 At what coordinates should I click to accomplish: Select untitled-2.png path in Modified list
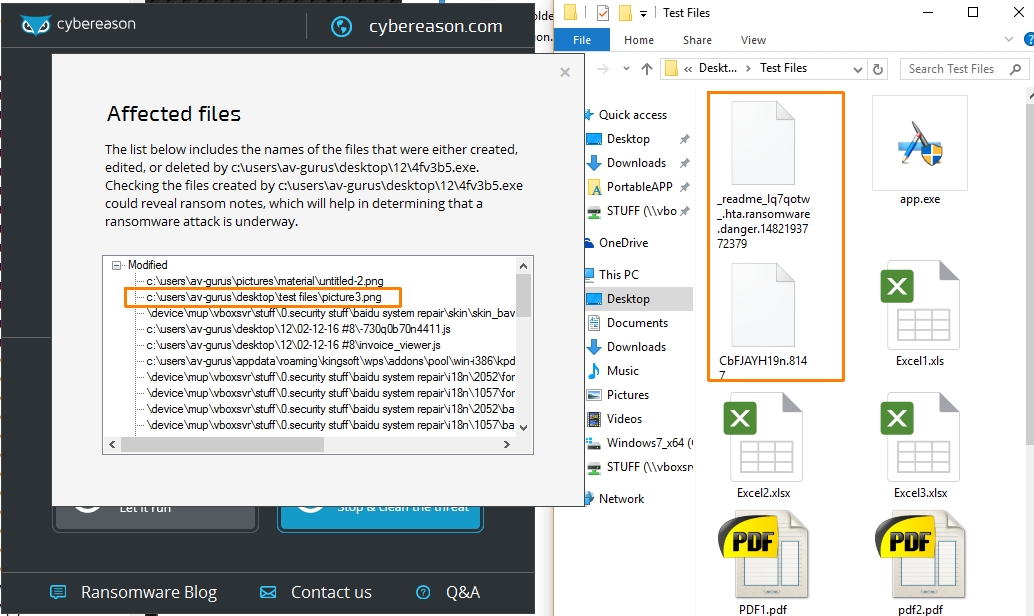[264, 281]
